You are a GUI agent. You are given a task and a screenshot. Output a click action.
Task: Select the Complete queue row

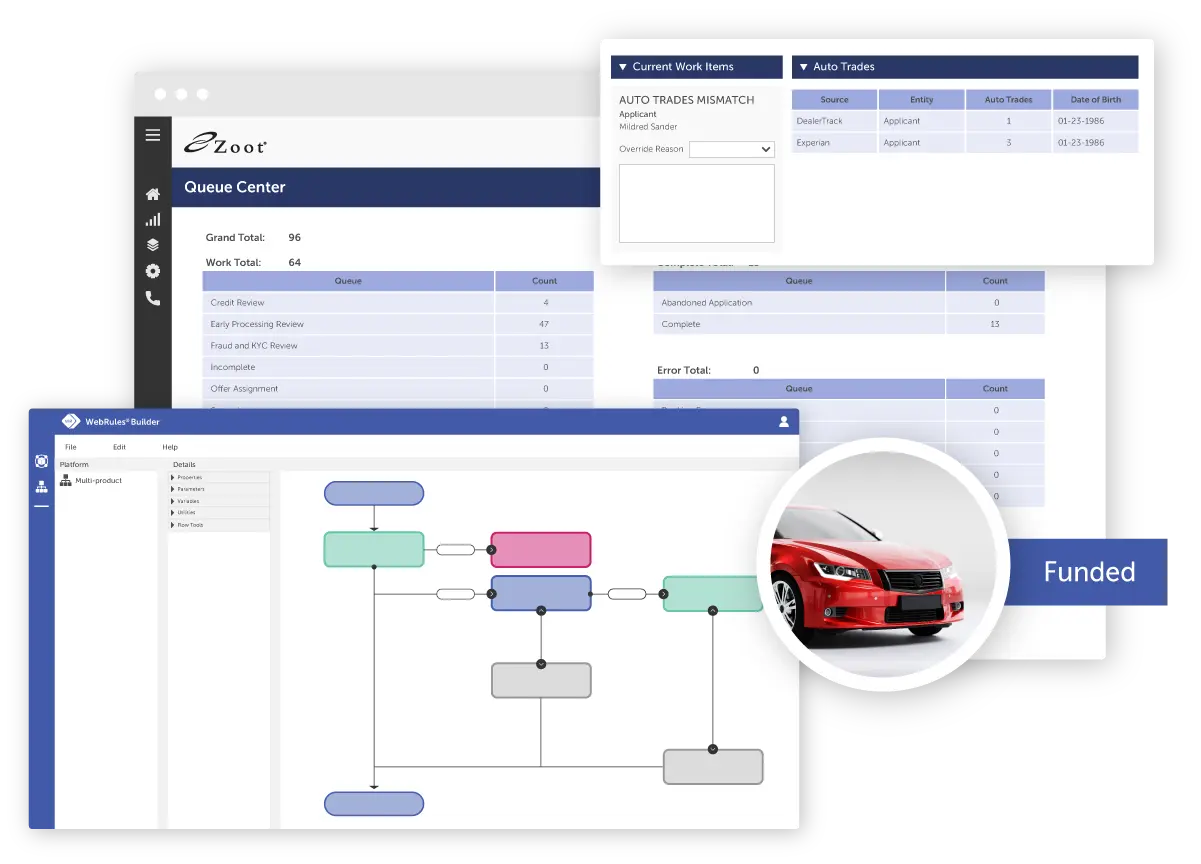tap(849, 324)
